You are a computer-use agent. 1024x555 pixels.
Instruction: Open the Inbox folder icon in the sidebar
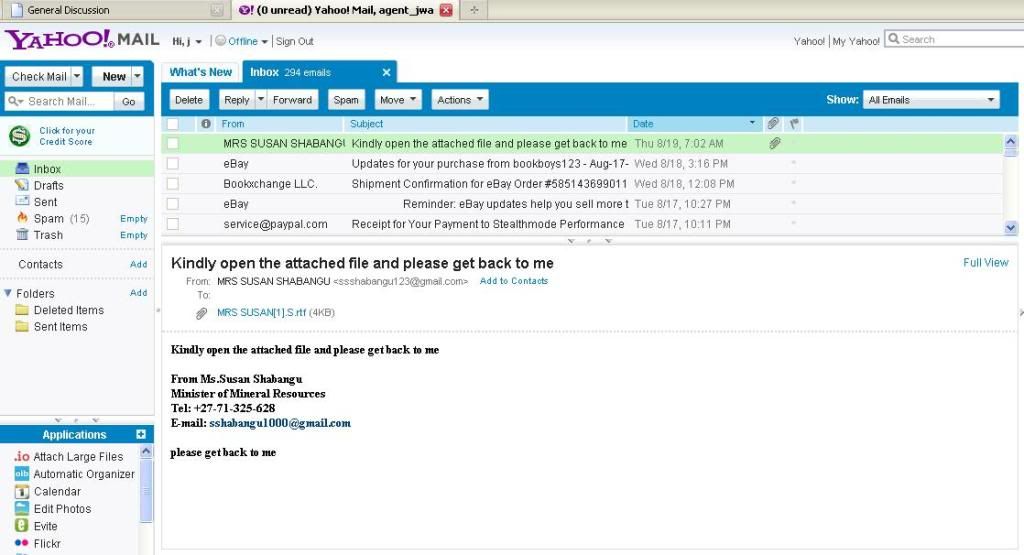[22, 168]
